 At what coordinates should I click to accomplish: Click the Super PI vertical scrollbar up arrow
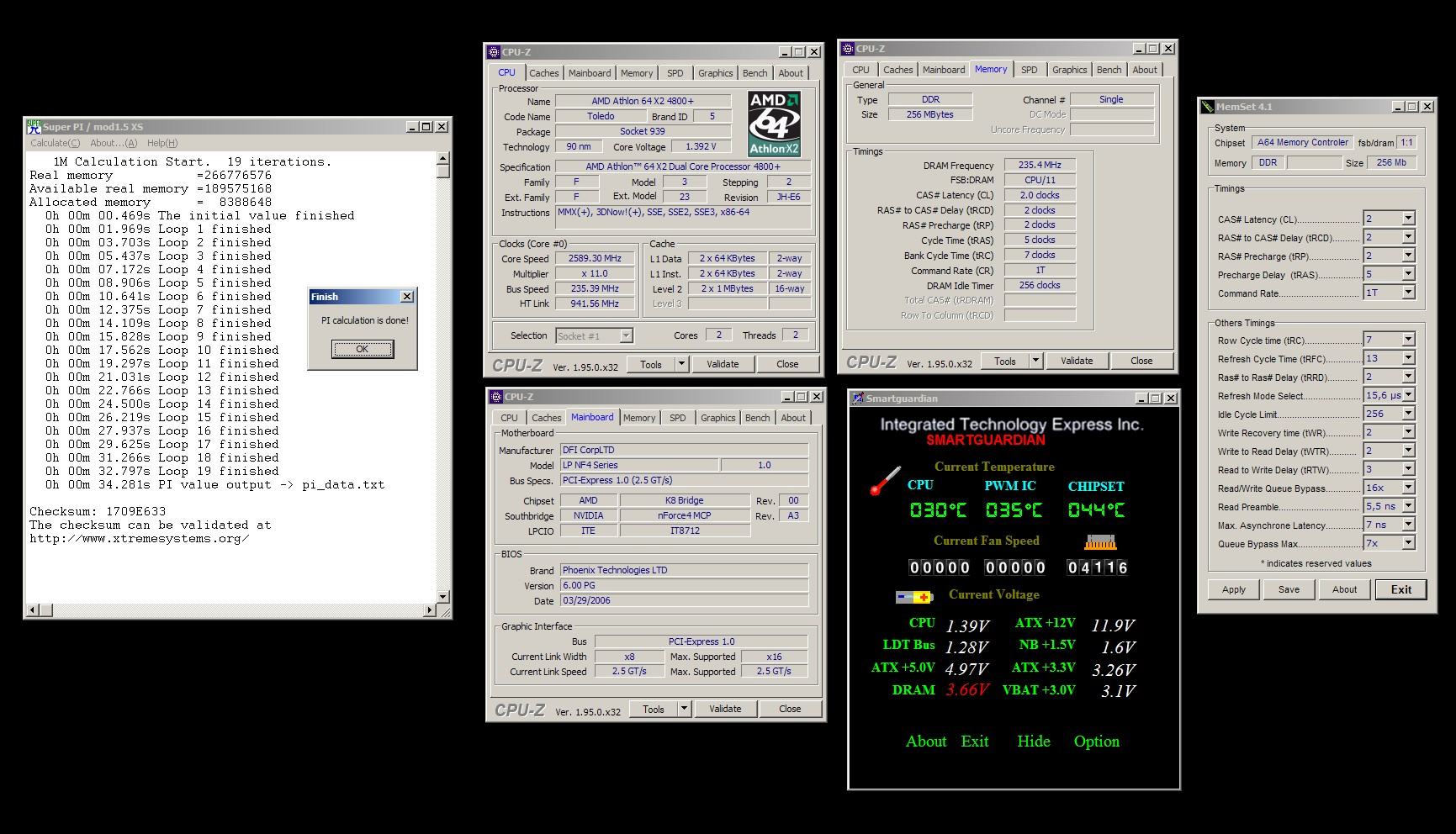[443, 158]
